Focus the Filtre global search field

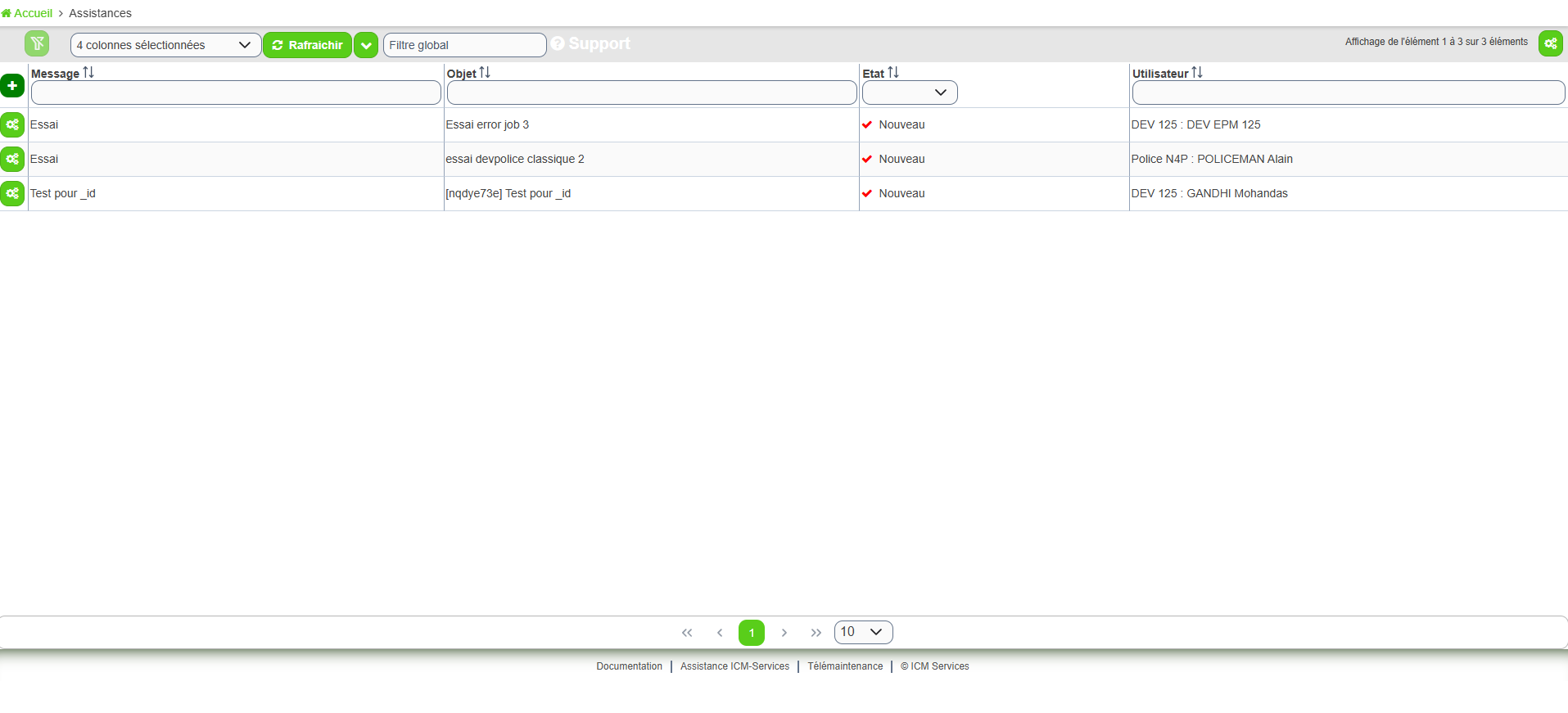coord(465,45)
